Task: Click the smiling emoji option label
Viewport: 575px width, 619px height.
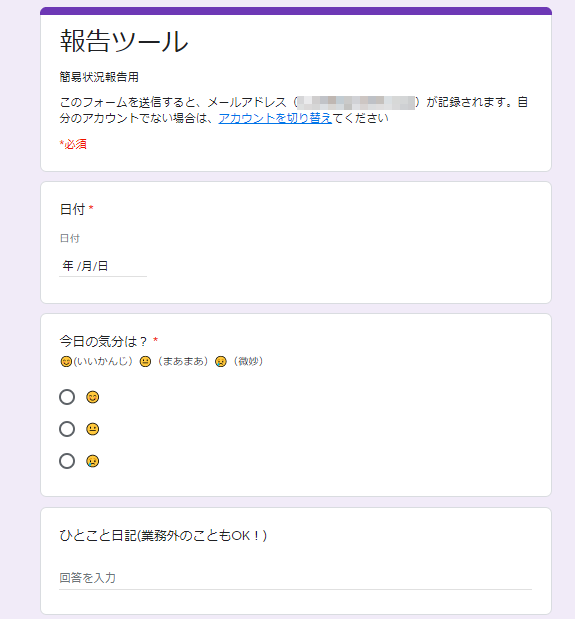Action: click(93, 397)
